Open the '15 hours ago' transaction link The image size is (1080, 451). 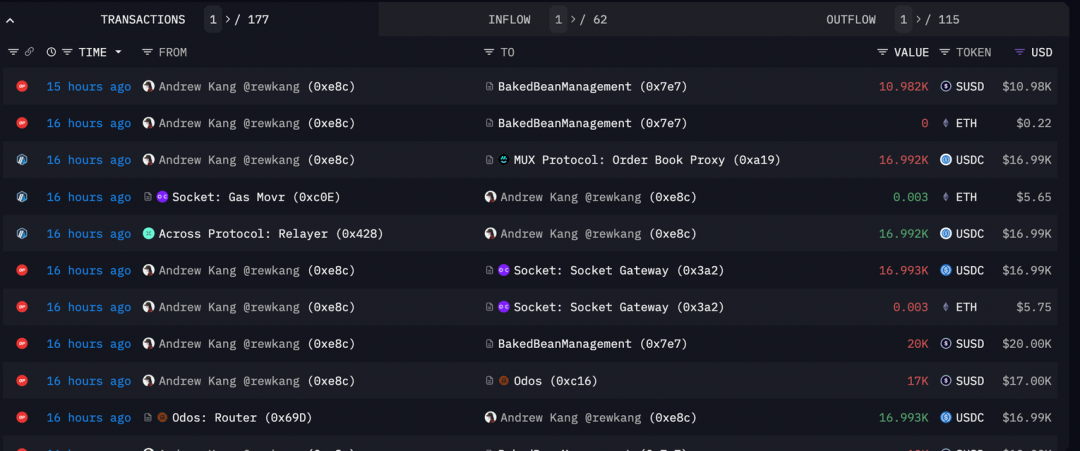[88, 87]
